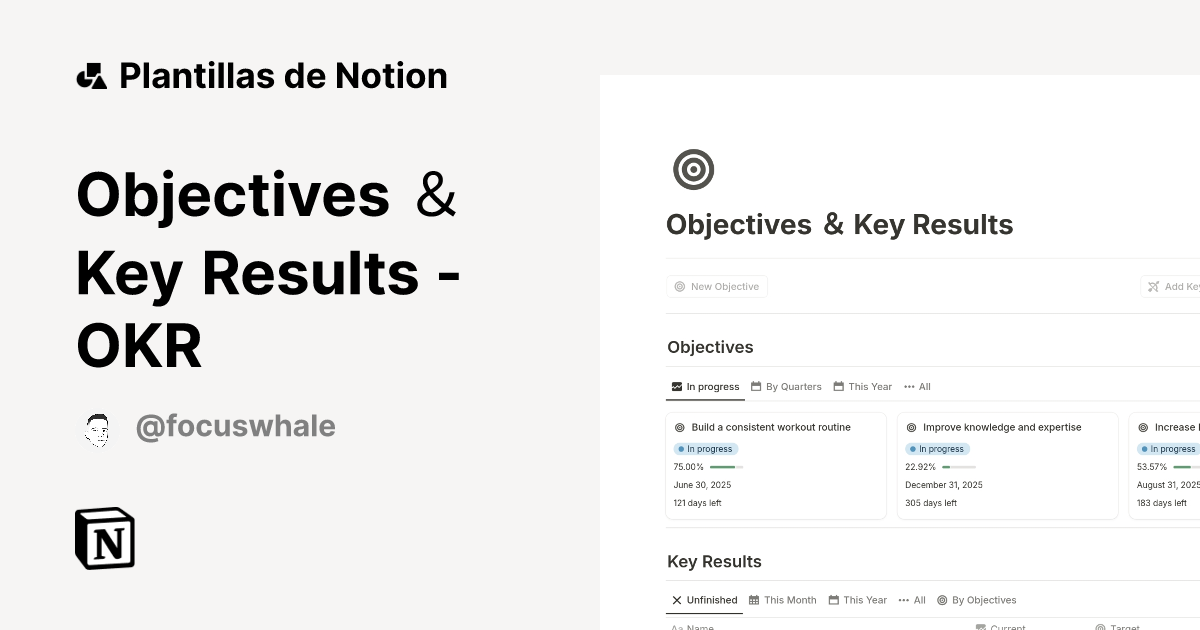1200x630 pixels.
Task: Click the target icon beside By Objectives
Action: 940,600
